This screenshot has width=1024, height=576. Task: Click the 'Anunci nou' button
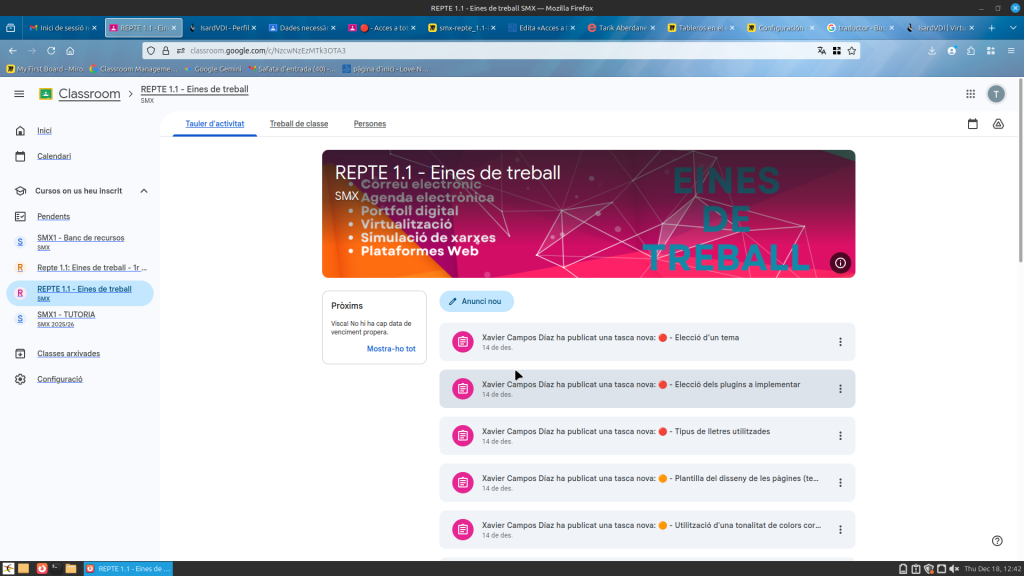[x=477, y=301]
